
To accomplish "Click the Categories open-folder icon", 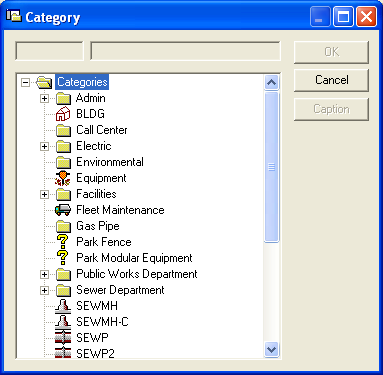I will coord(44,82).
